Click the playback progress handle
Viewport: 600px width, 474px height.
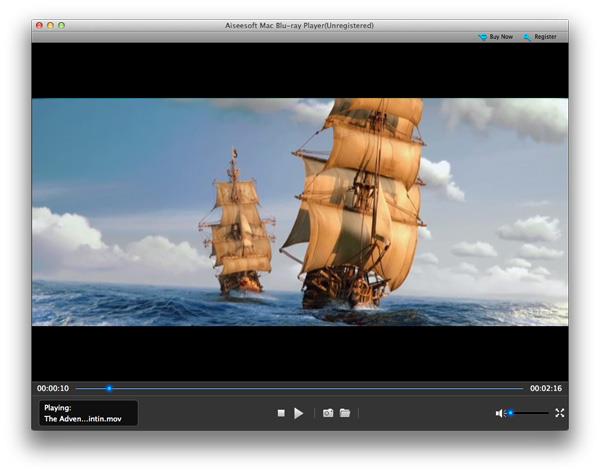tap(109, 388)
